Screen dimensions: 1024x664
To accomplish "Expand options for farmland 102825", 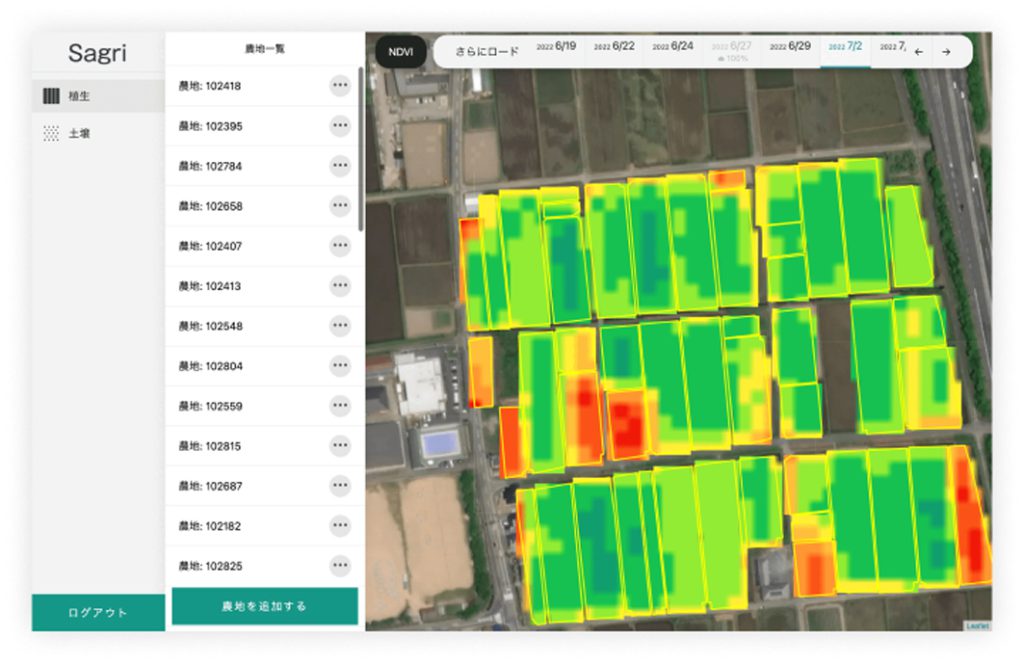I will 340,565.
